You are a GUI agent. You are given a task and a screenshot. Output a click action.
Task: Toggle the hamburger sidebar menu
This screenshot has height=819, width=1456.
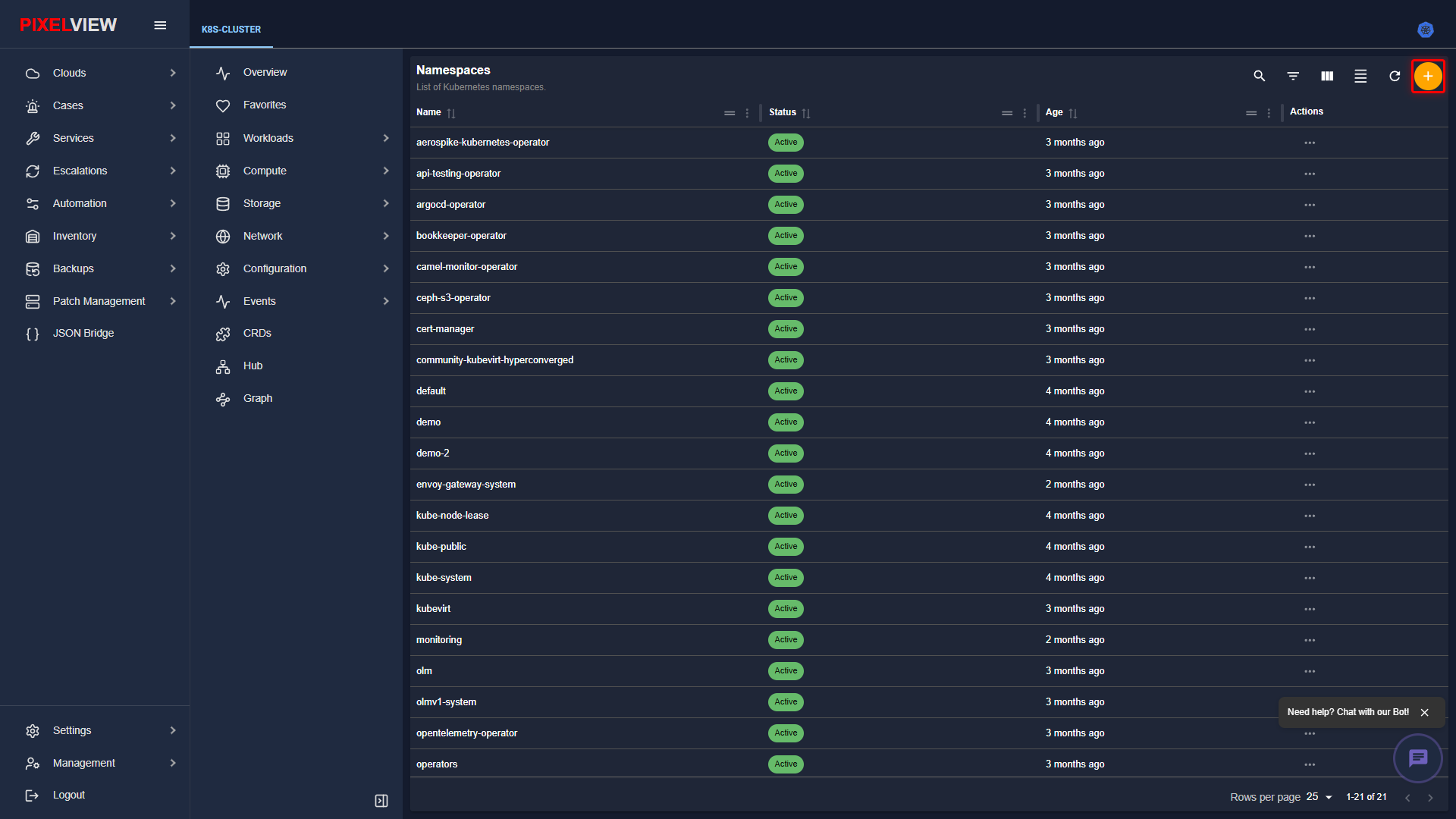click(160, 25)
